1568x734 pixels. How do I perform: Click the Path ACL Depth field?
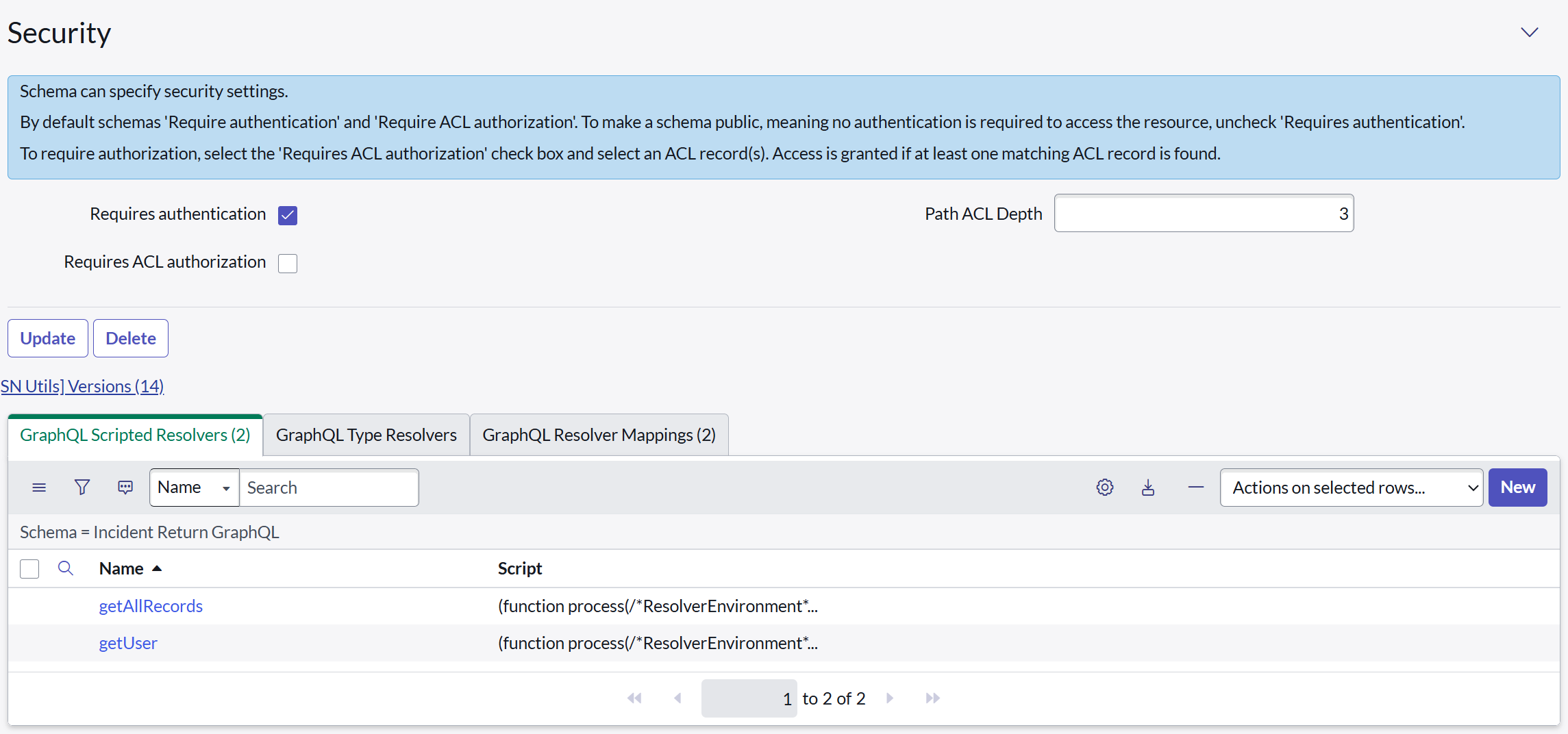coord(1203,214)
